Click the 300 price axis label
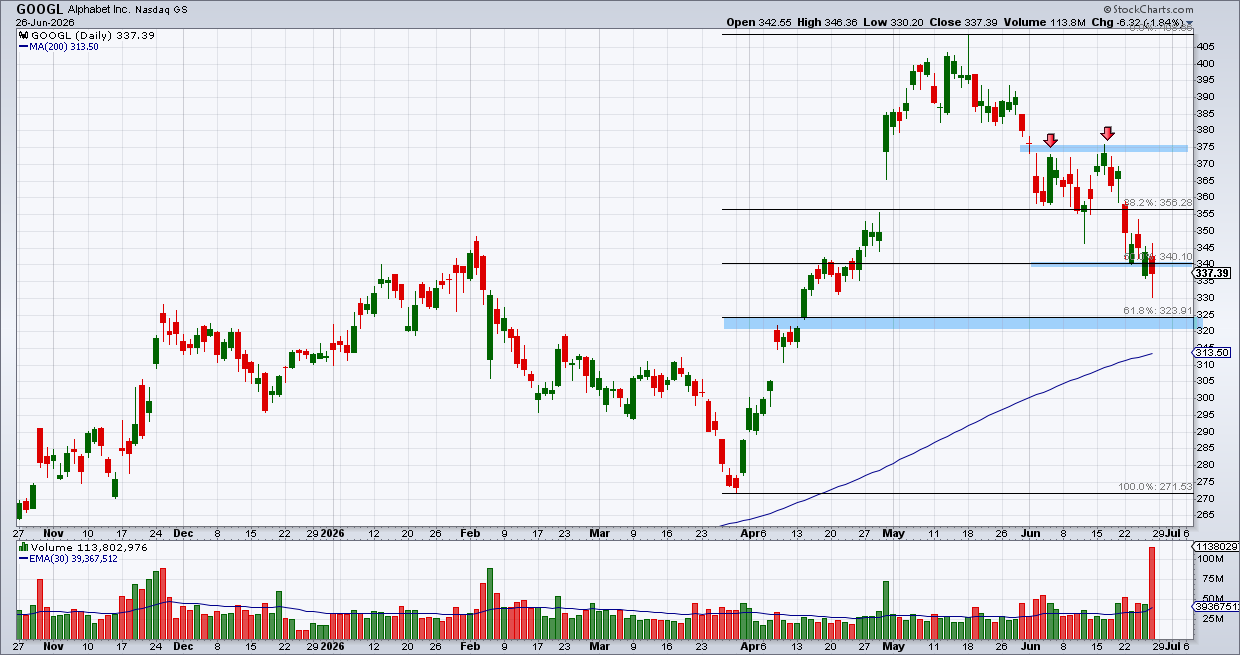Screen dimensions: 1240x655 coord(1207,398)
